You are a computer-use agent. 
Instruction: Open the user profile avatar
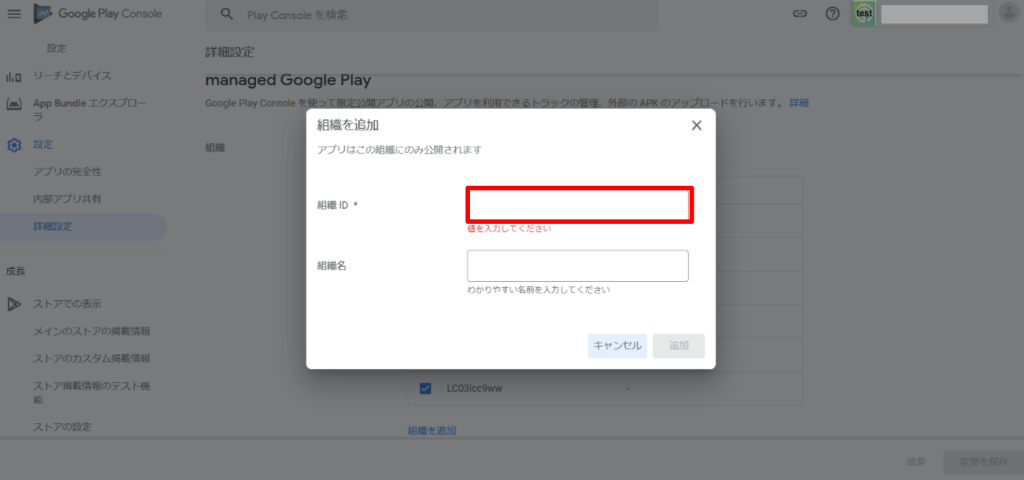pyautogui.click(x=1010, y=14)
